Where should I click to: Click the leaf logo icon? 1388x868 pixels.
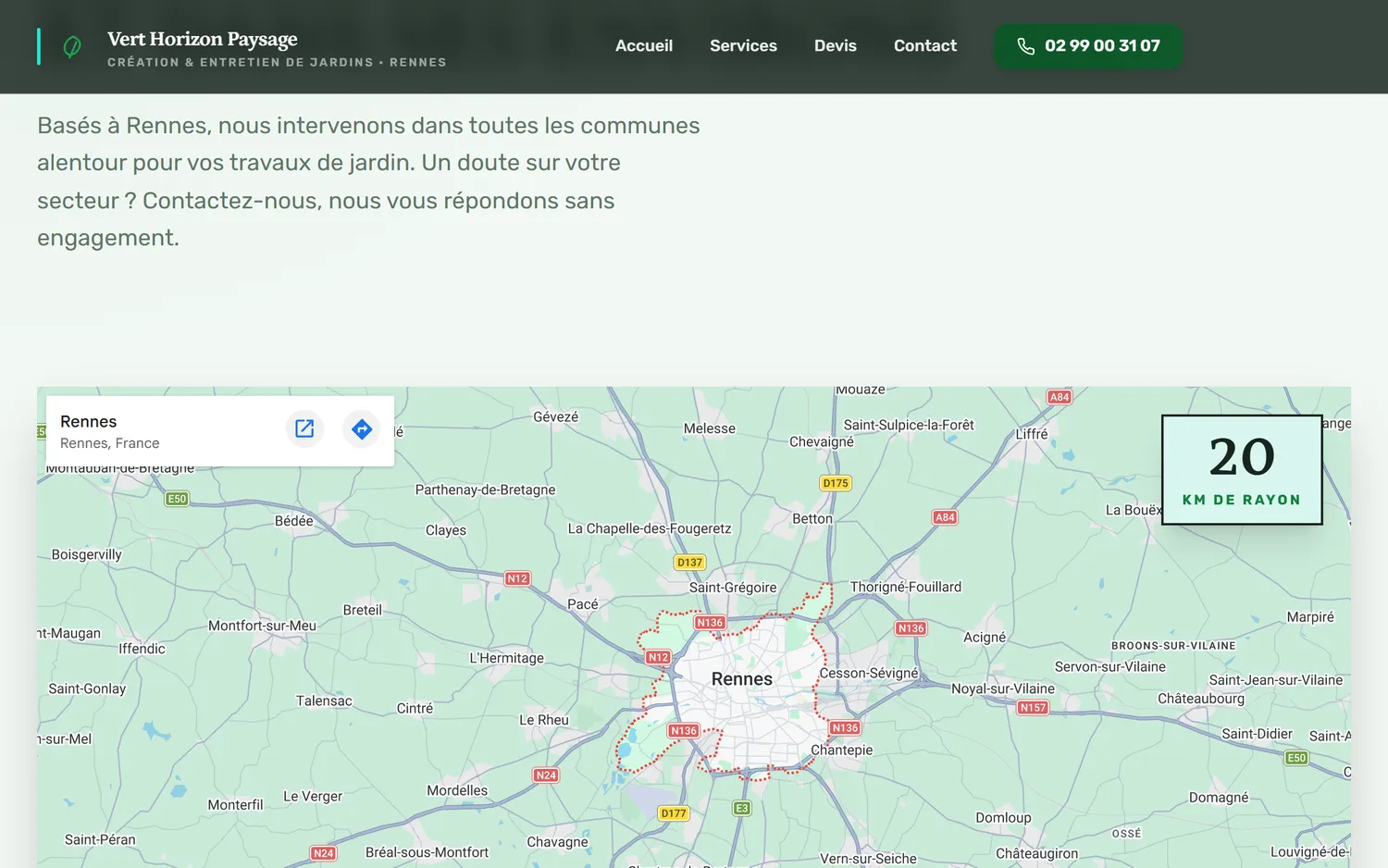[x=71, y=46]
